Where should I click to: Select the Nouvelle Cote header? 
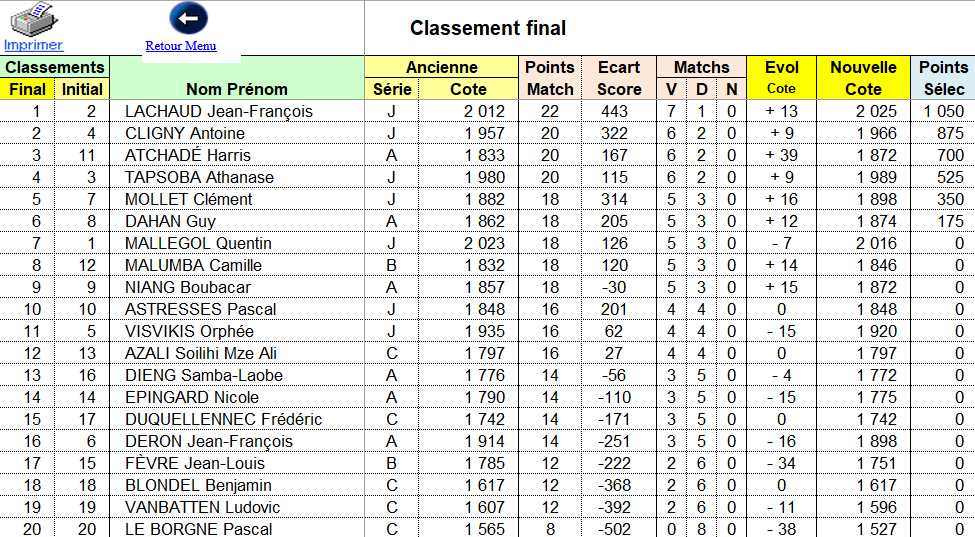(863, 78)
